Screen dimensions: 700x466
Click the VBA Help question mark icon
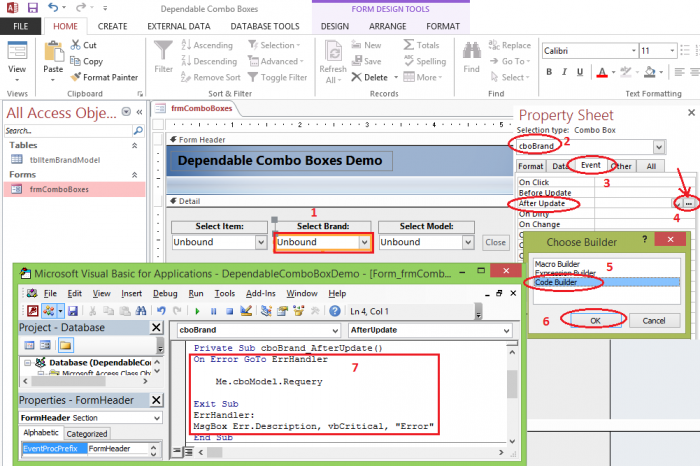coord(335,311)
